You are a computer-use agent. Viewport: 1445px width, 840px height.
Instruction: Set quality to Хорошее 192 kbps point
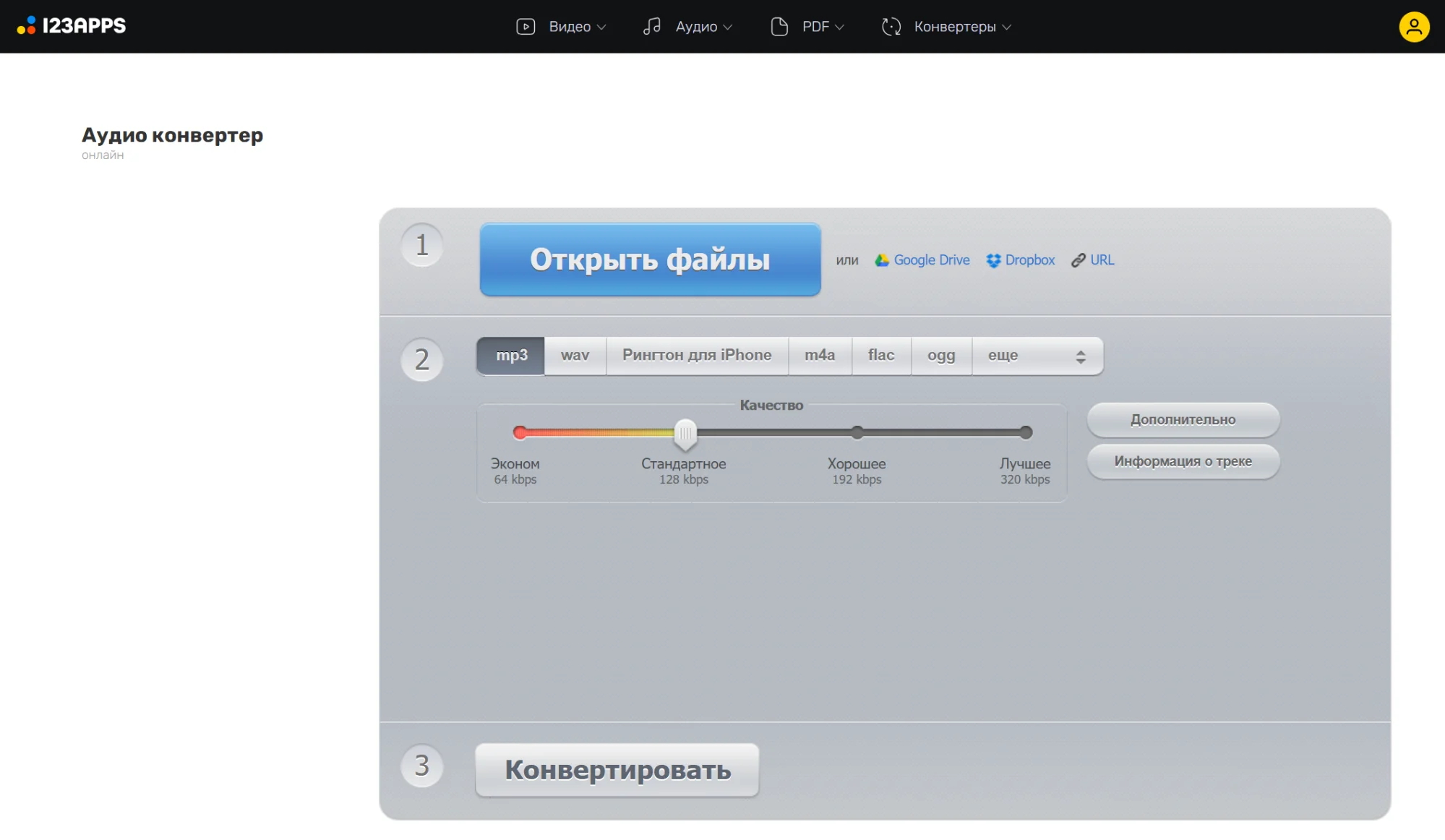pos(857,433)
